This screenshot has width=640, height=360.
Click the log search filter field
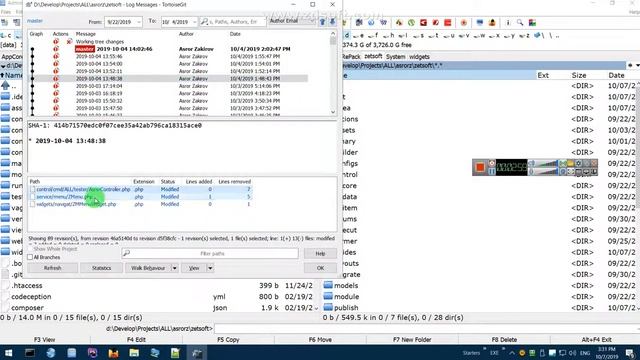(233, 22)
